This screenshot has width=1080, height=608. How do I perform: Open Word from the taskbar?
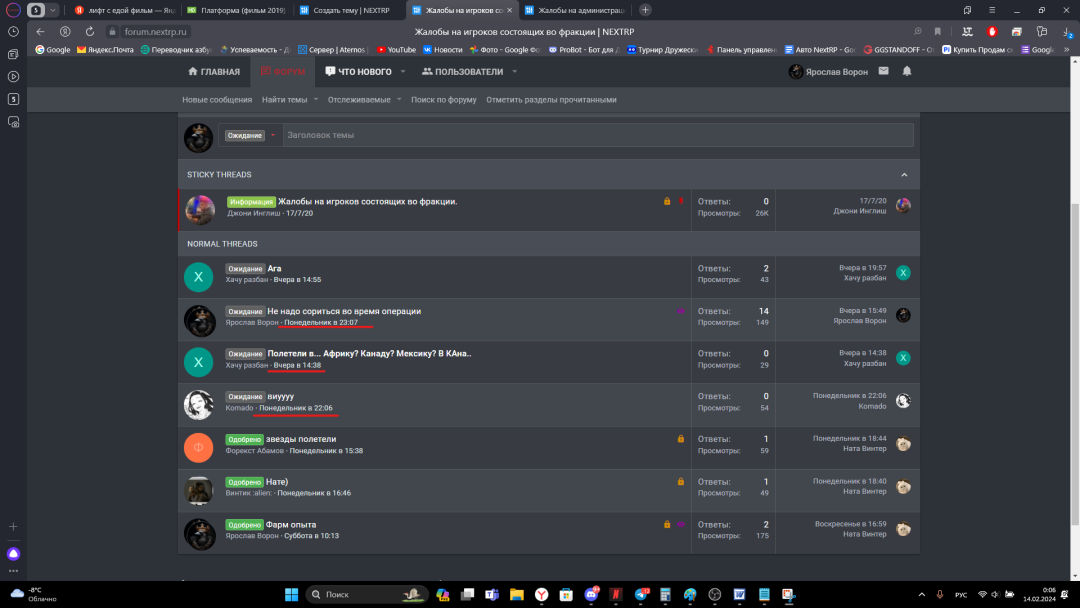739,594
